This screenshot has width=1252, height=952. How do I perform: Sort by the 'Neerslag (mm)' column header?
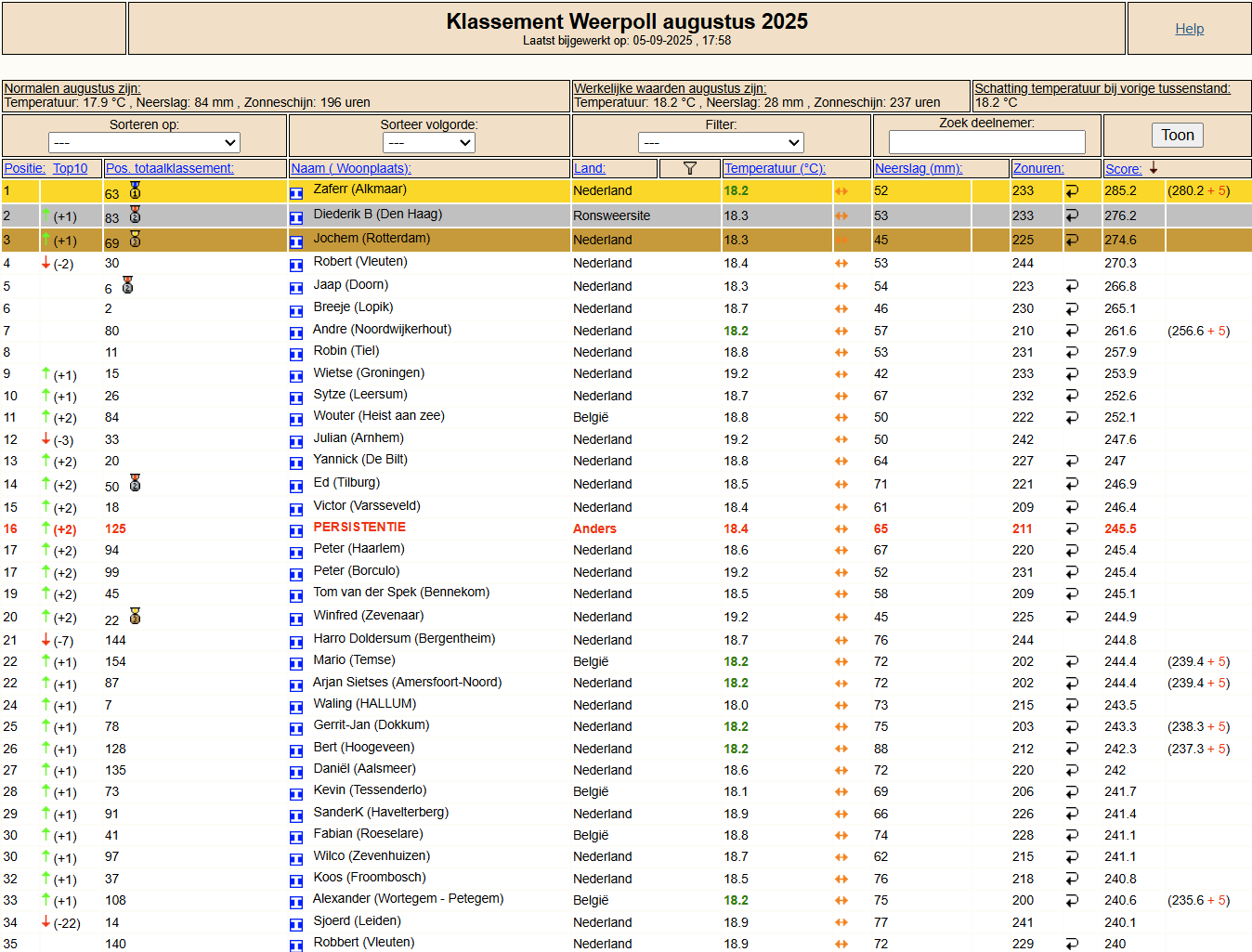coord(919,168)
